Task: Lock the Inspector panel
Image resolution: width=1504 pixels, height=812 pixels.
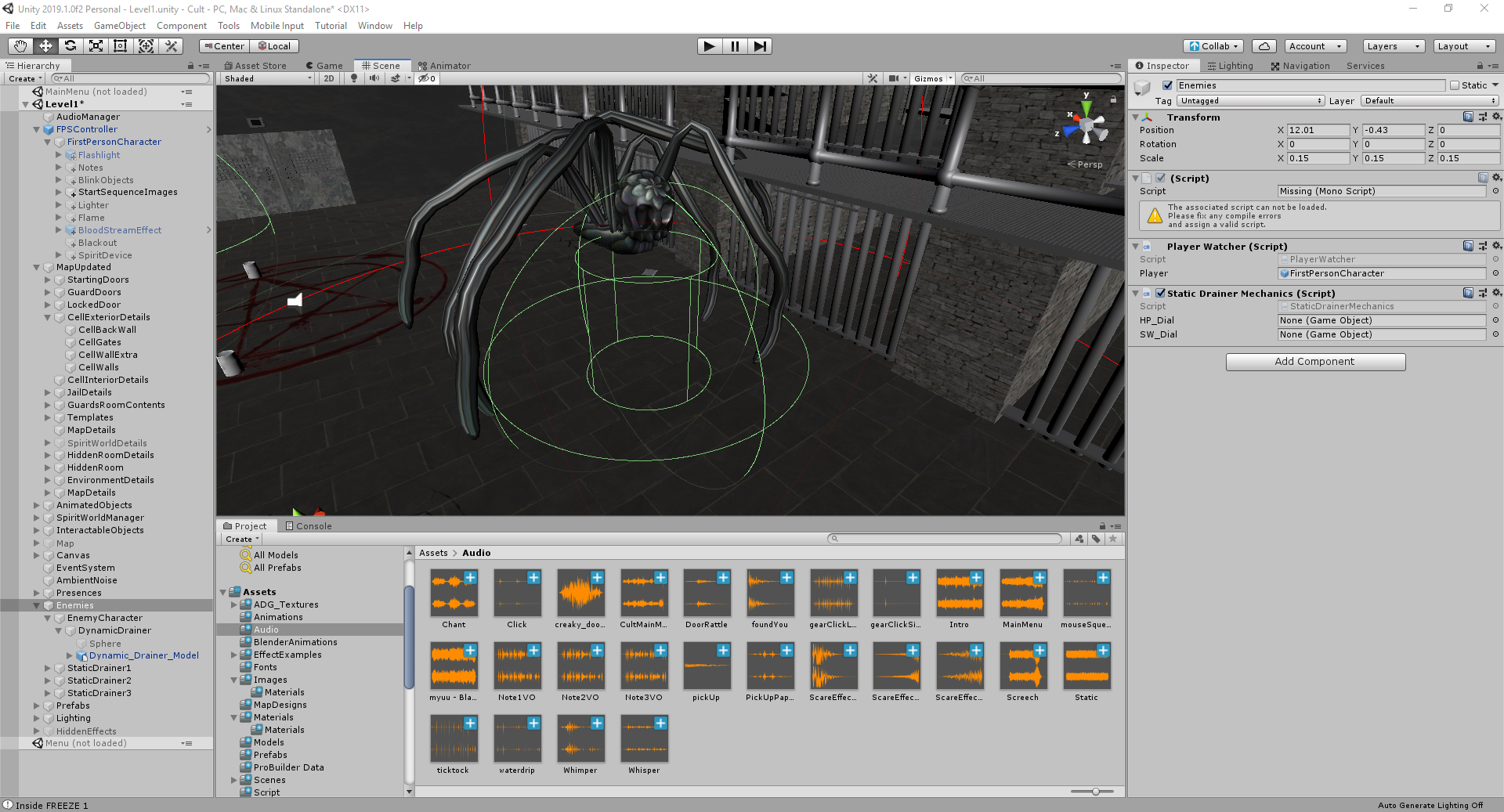Action: pyautogui.click(x=1480, y=66)
